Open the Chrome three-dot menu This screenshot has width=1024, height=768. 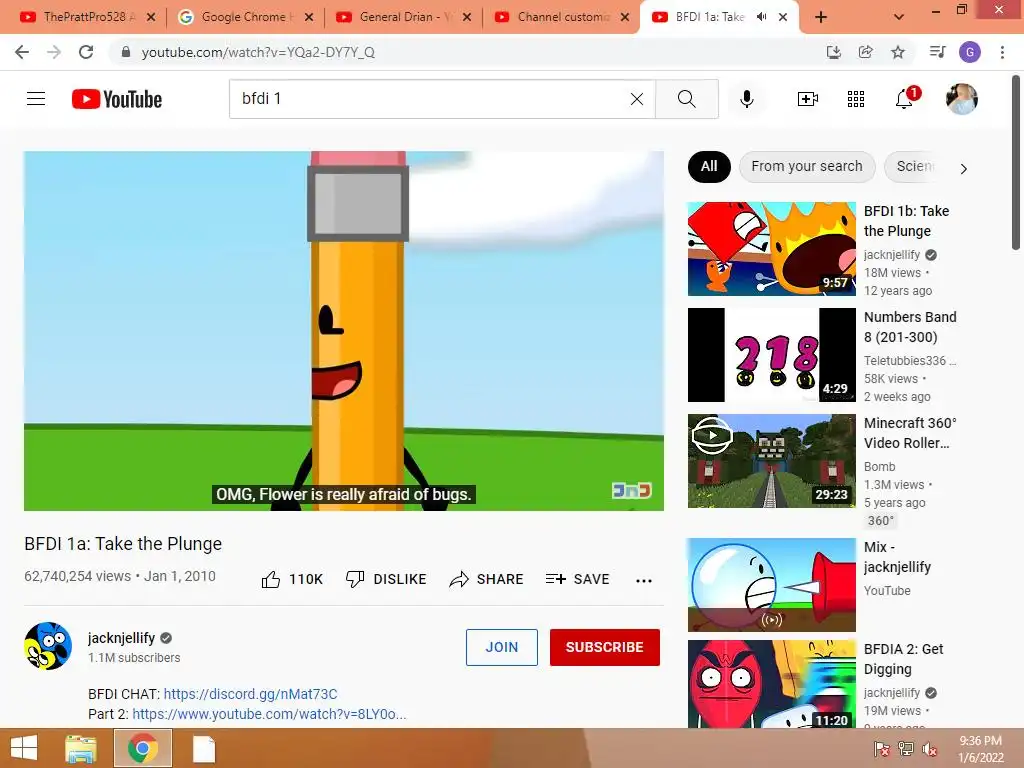[1002, 52]
